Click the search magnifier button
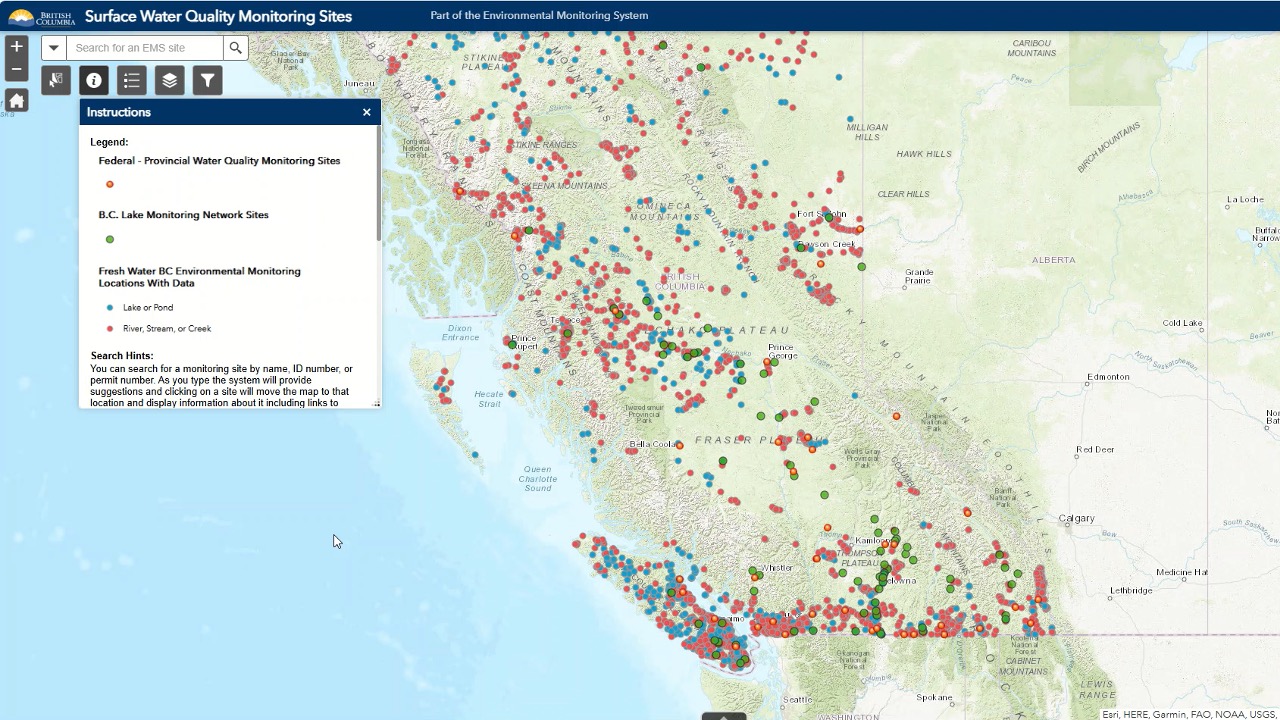 pyautogui.click(x=236, y=48)
